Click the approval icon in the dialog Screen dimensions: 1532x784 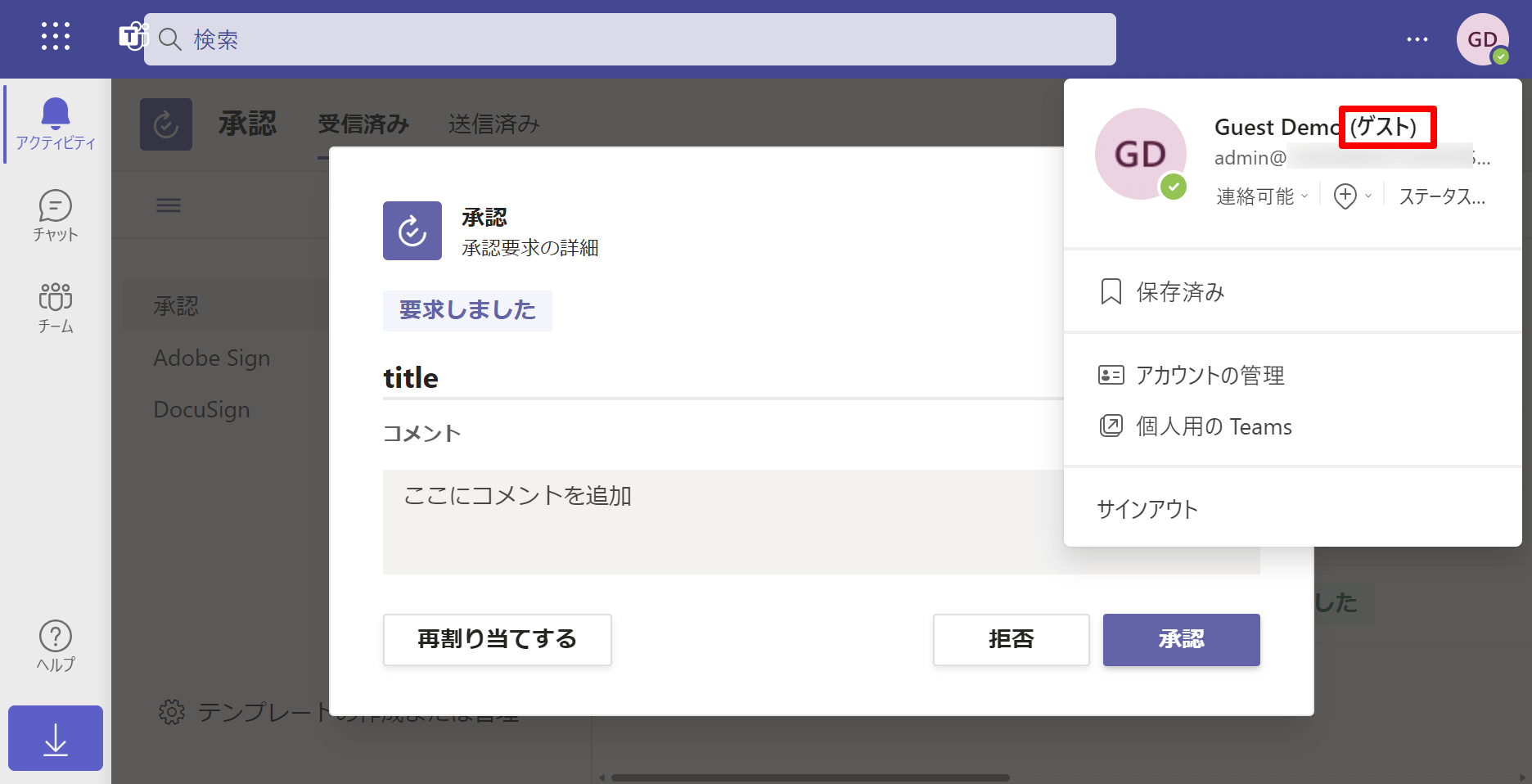tap(412, 231)
